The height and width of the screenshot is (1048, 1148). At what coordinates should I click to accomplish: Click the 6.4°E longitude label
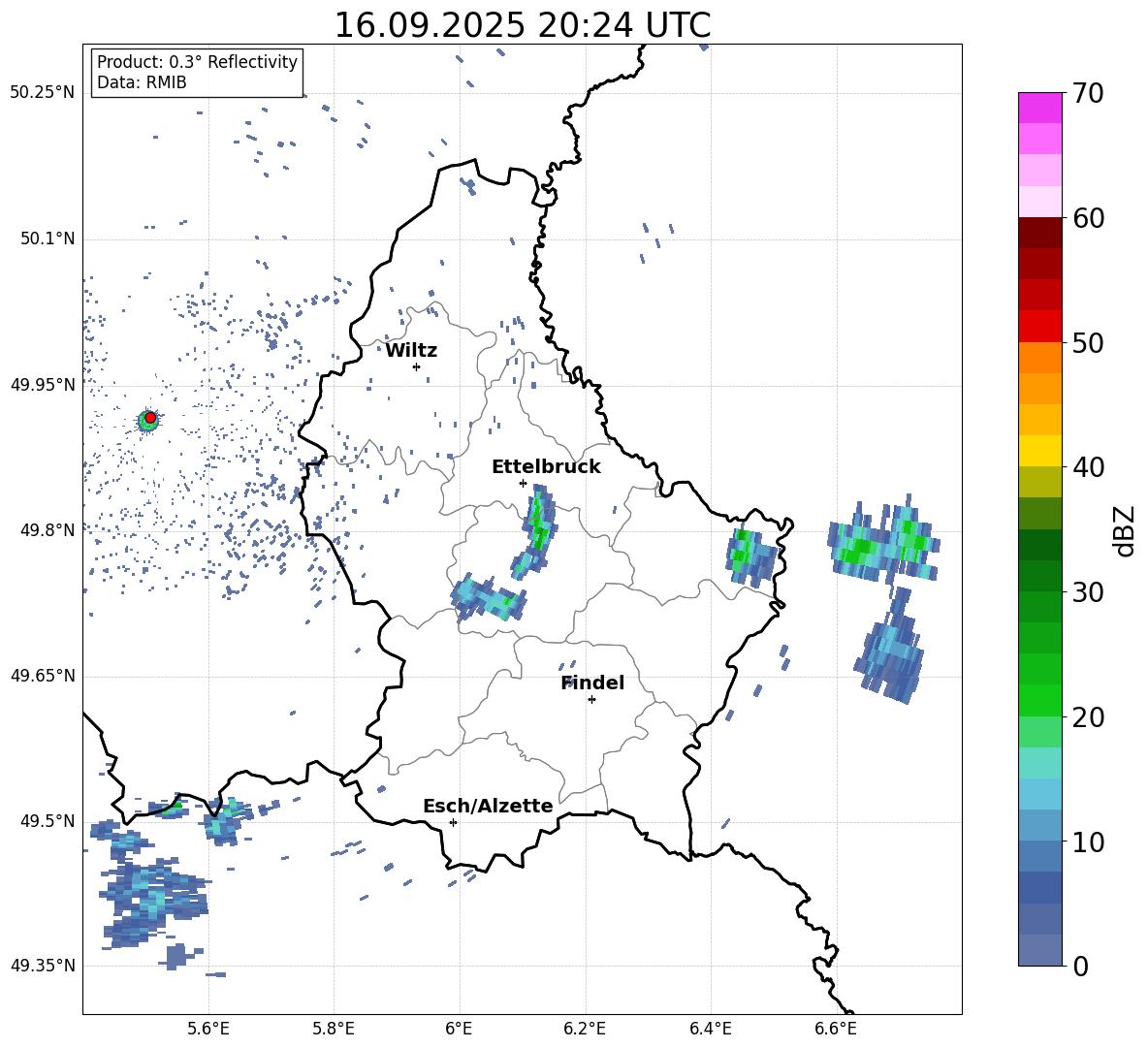coord(710,1029)
